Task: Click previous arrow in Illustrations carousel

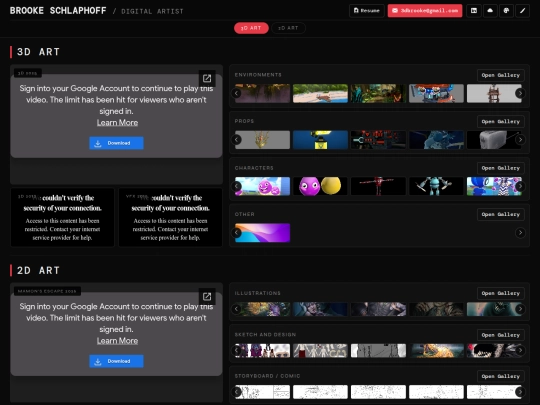Action: pyautogui.click(x=237, y=309)
